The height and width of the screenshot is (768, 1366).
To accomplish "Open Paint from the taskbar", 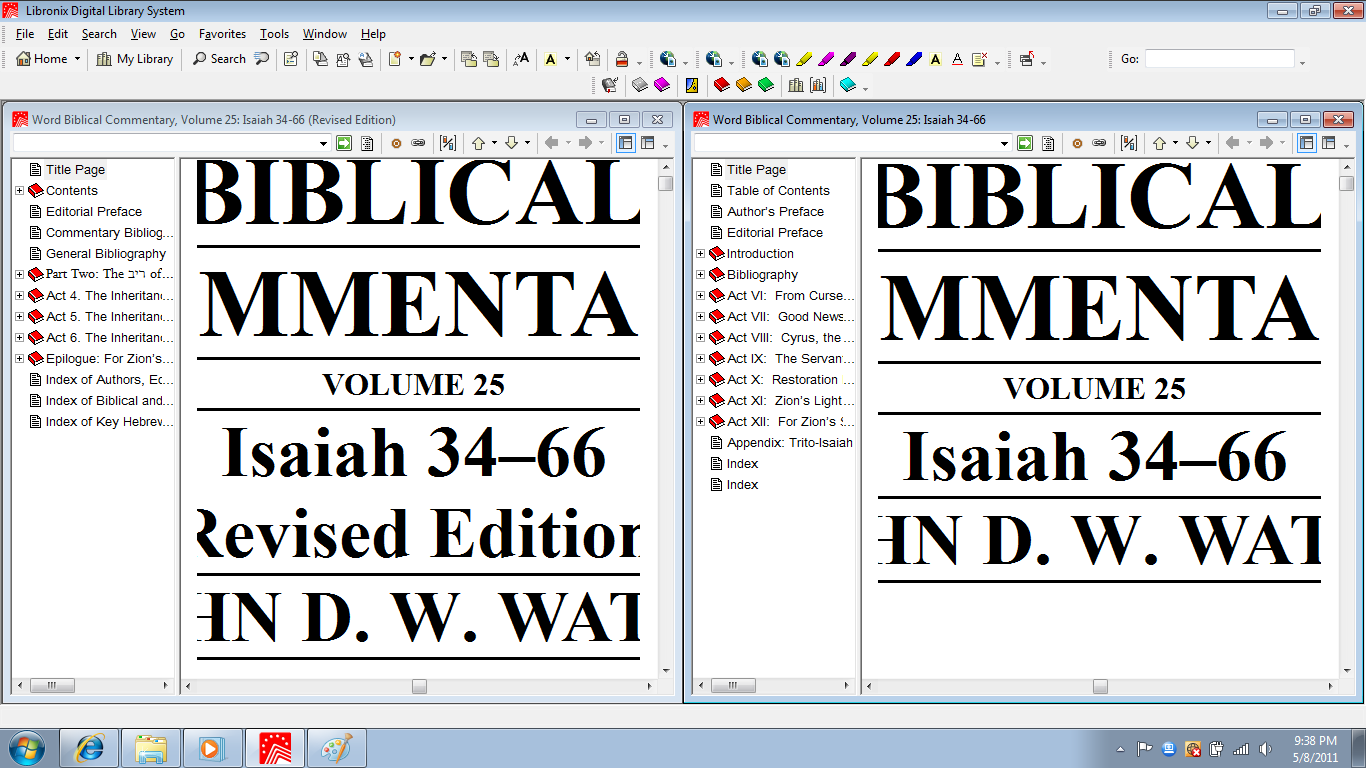I will [x=337, y=748].
